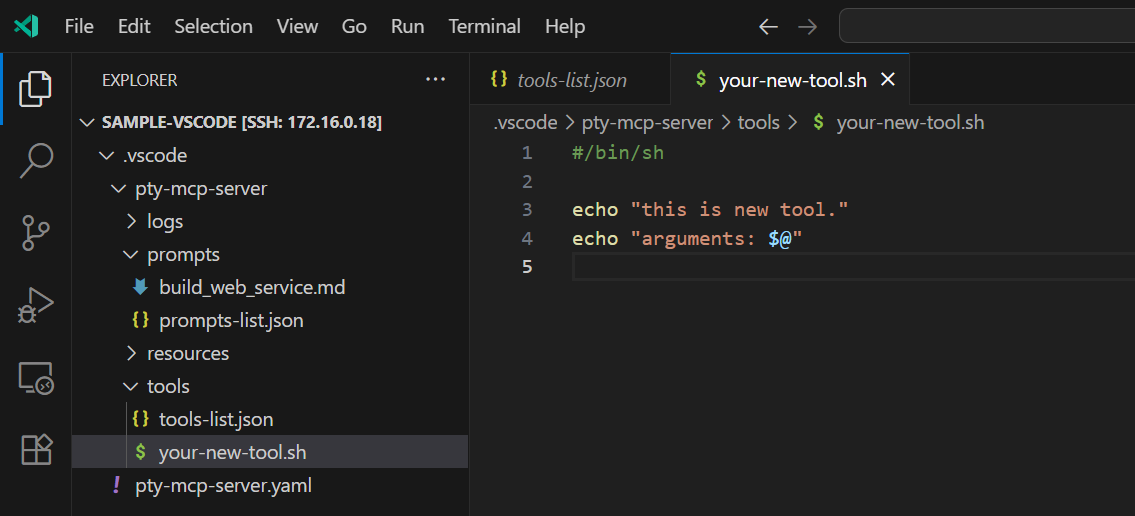This screenshot has width=1135, height=516.
Task: Collapse the SAMPLE-VSCODE workspace root
Action: coord(270,122)
